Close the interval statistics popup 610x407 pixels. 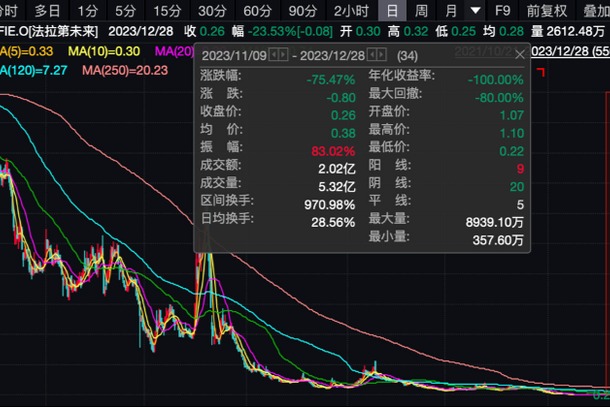(520, 55)
